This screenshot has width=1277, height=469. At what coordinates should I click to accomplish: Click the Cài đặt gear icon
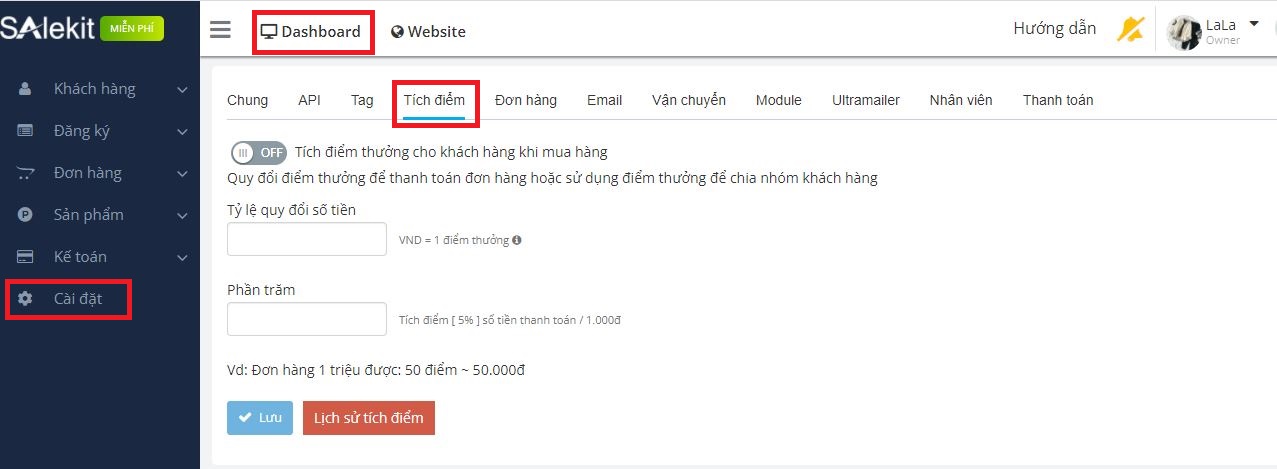(26, 299)
